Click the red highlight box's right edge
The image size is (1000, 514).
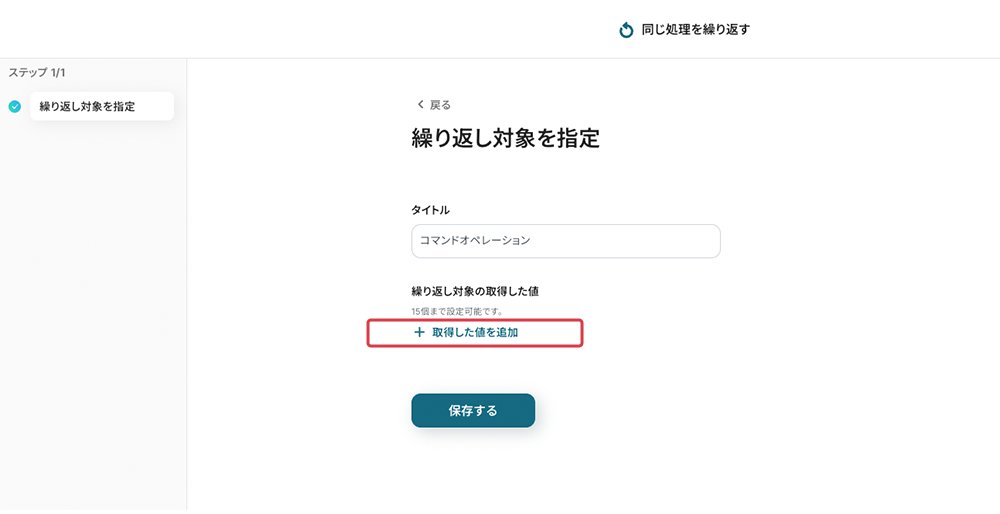(581, 333)
